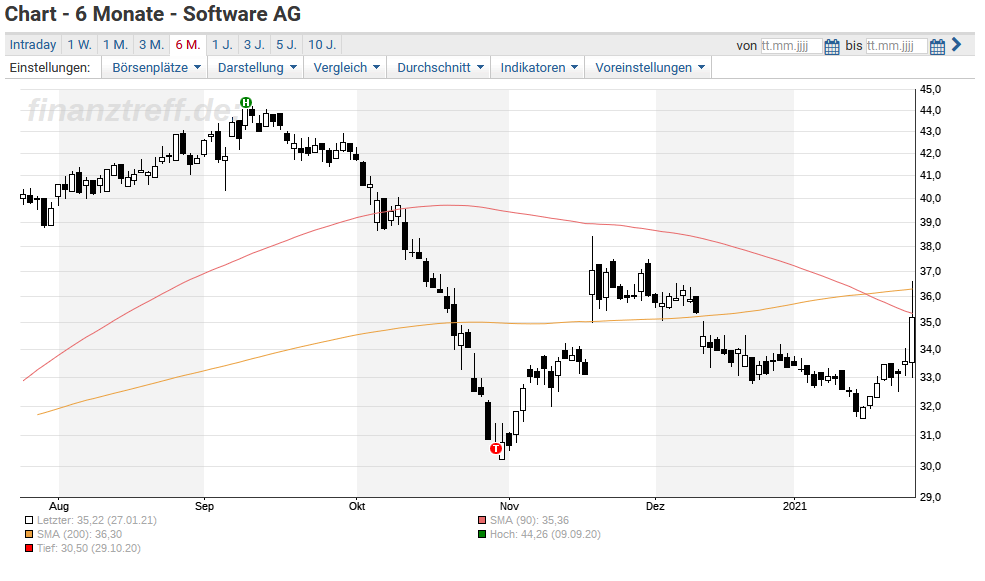Image resolution: width=985 pixels, height=581 pixels.
Task: Click the 'Okt' x-axis label
Action: [357, 506]
